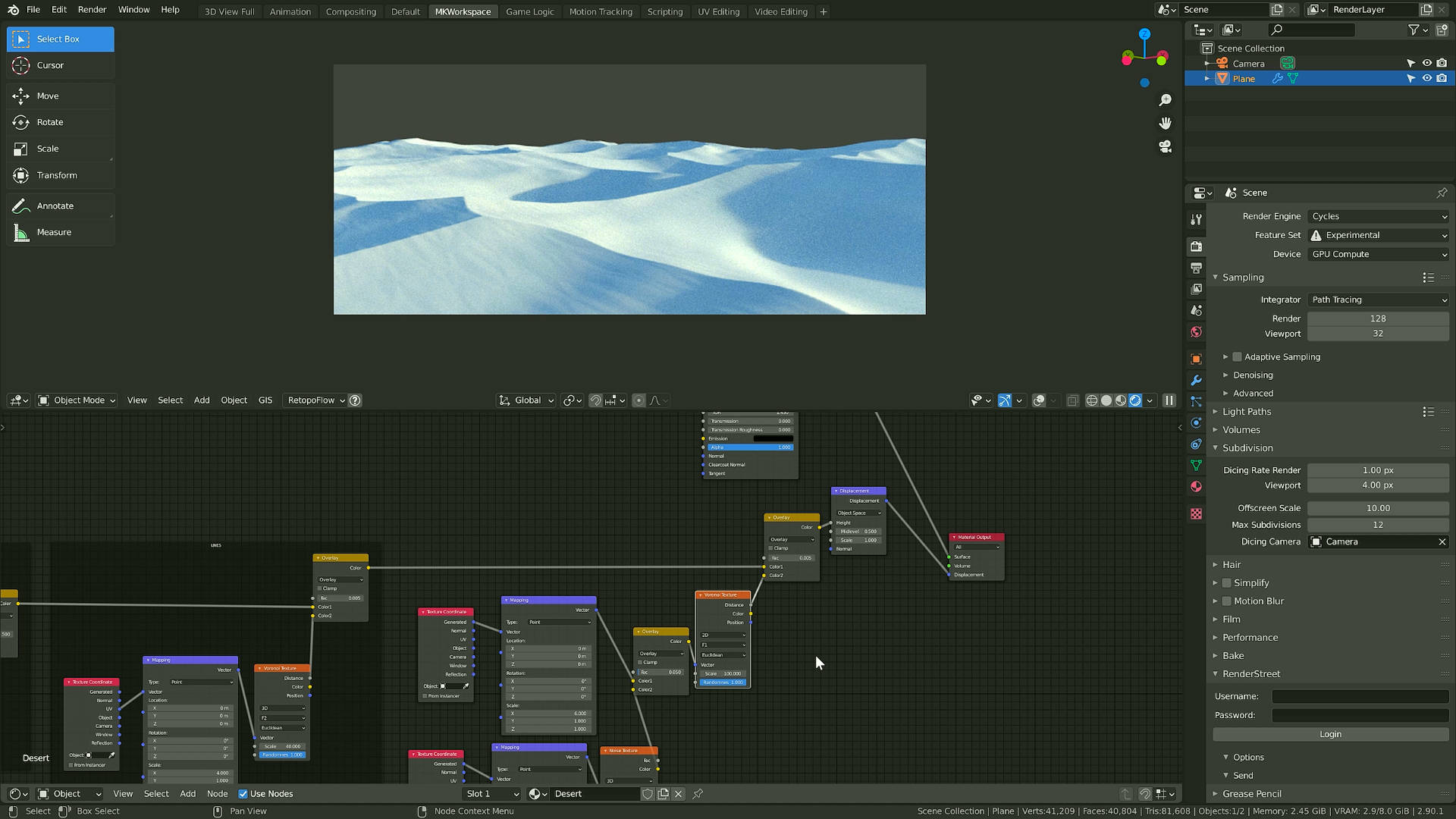Activate the Measure tool

coord(60,232)
